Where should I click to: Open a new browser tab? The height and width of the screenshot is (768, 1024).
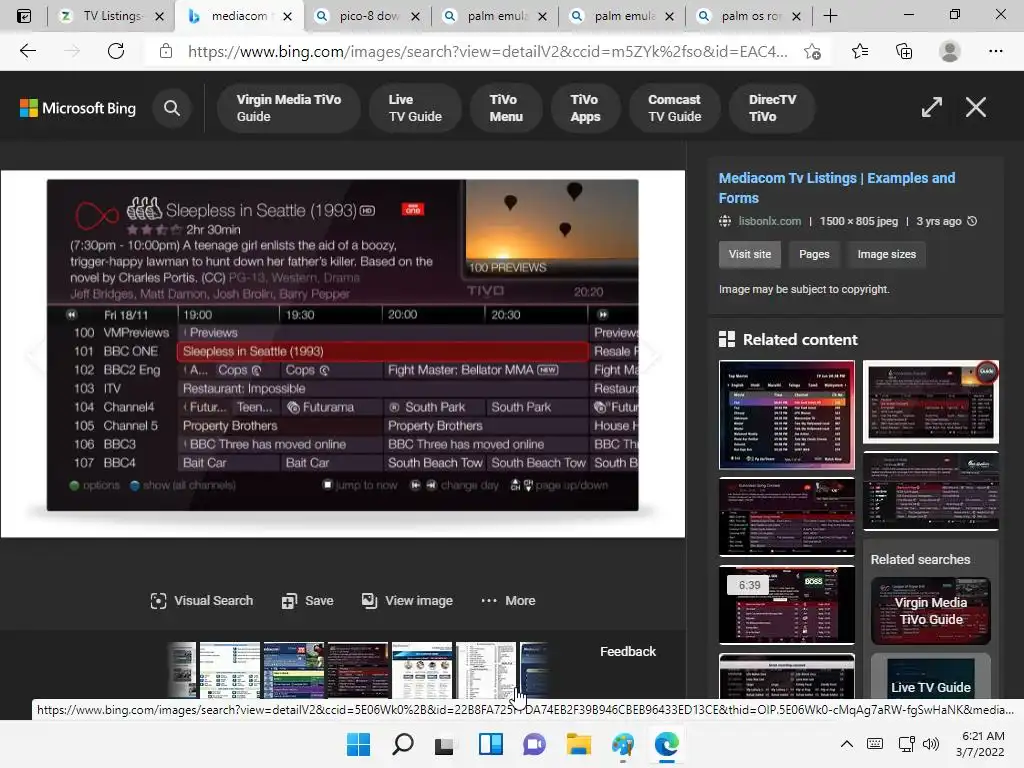point(830,16)
